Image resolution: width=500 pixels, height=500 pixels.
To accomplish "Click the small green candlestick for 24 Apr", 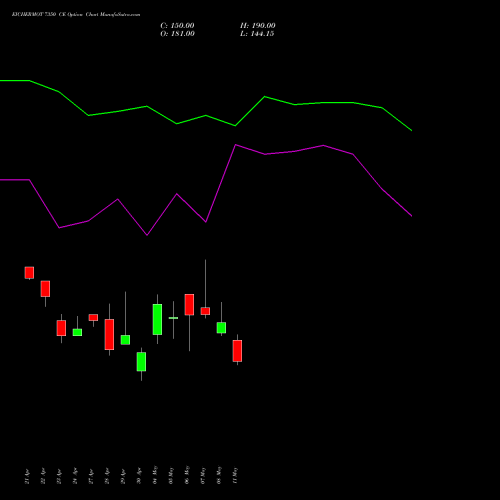I will click(x=77, y=332).
